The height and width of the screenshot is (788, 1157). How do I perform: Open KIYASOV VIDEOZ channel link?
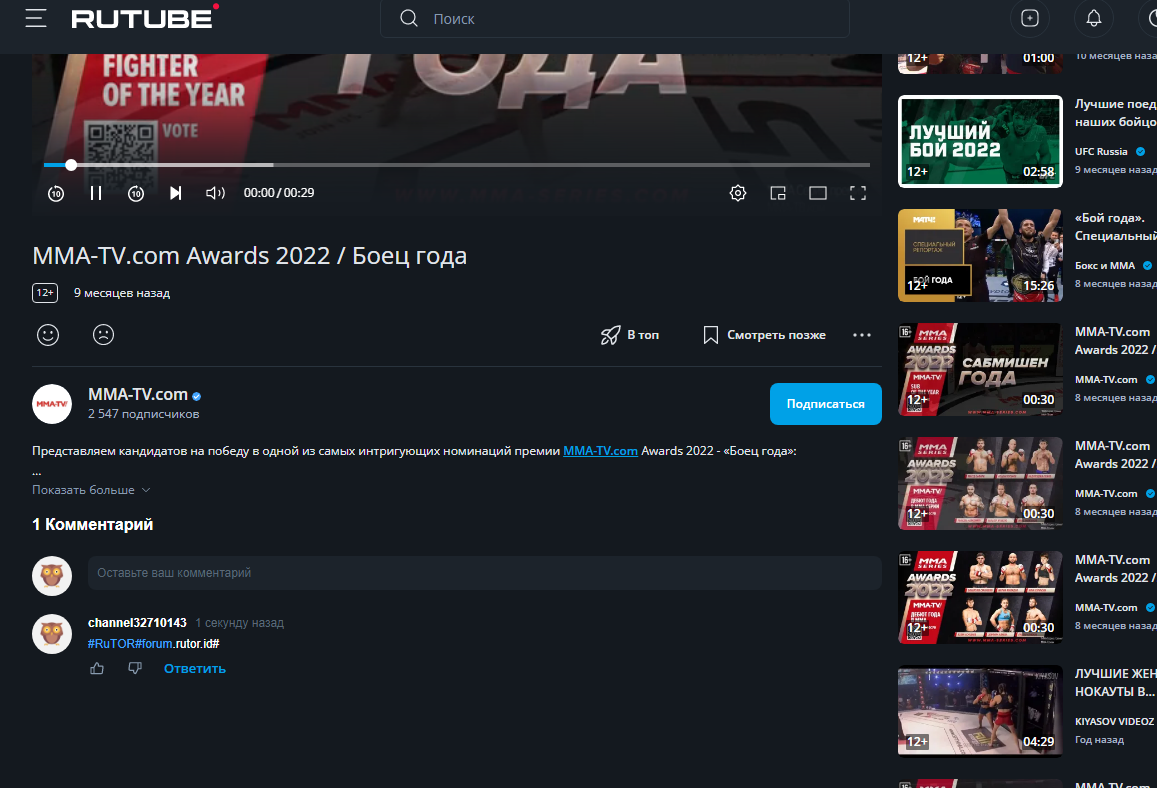tap(1114, 722)
